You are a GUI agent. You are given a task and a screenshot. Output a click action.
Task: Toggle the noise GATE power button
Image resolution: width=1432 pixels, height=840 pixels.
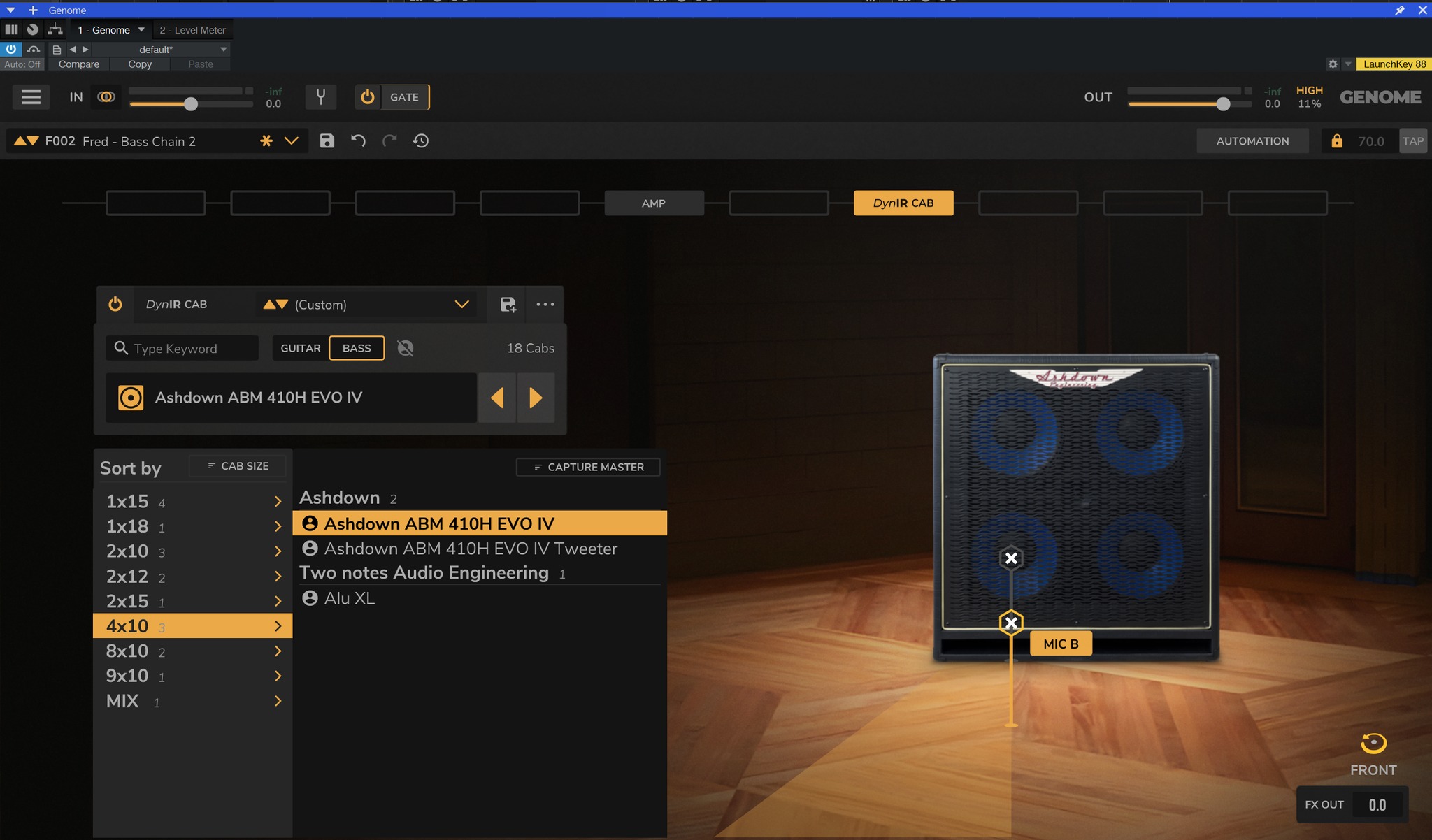pyautogui.click(x=368, y=97)
